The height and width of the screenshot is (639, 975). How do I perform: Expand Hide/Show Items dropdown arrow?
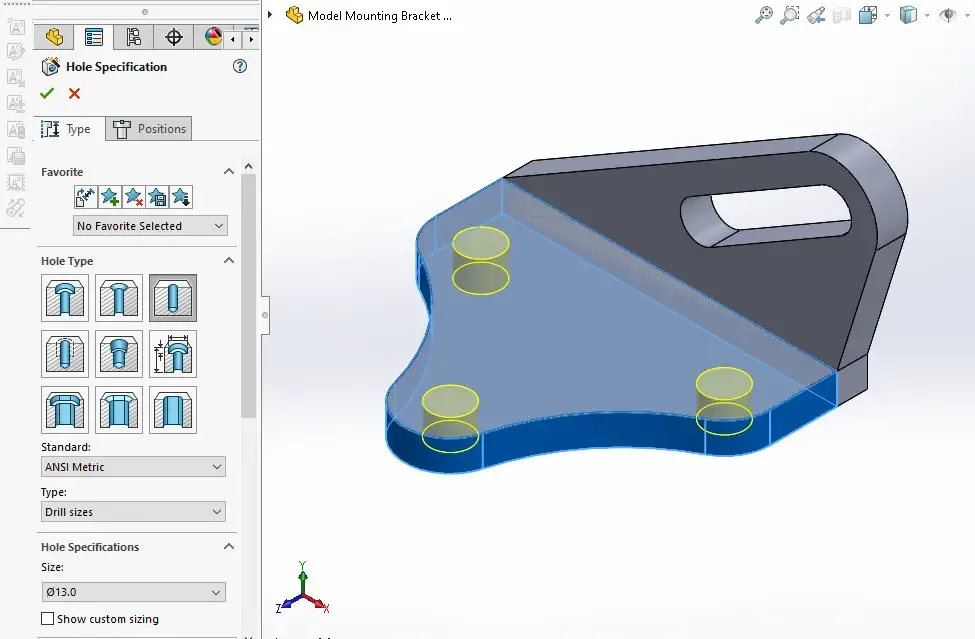(967, 16)
